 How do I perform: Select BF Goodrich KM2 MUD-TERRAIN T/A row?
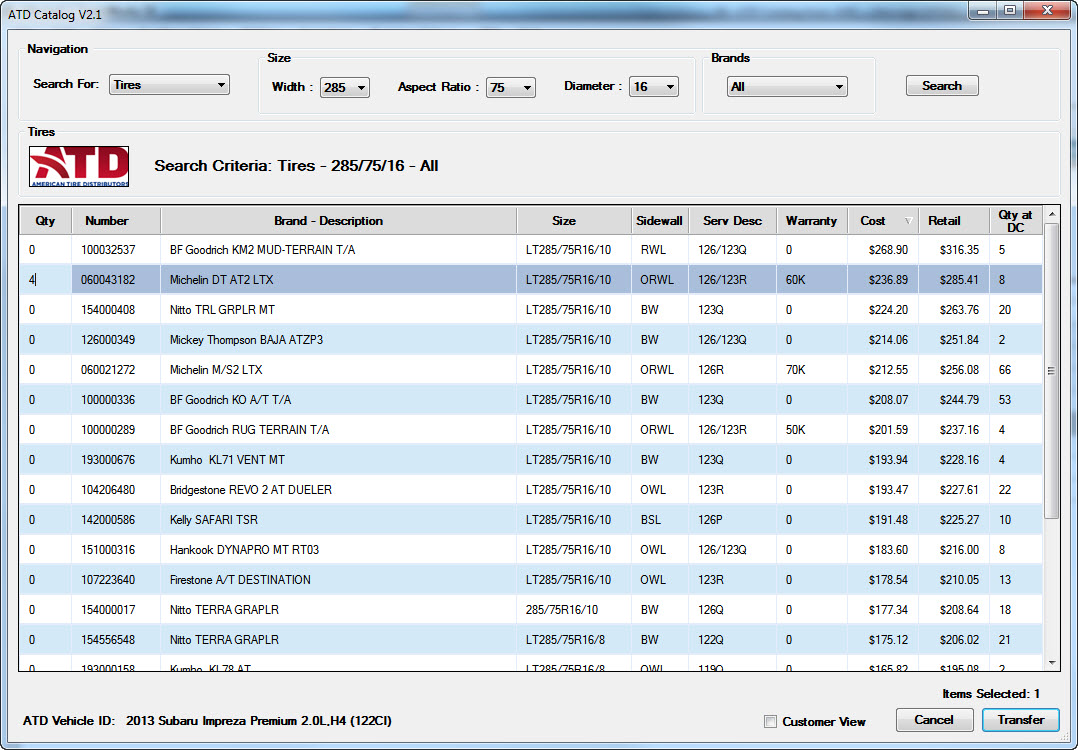tap(531, 250)
